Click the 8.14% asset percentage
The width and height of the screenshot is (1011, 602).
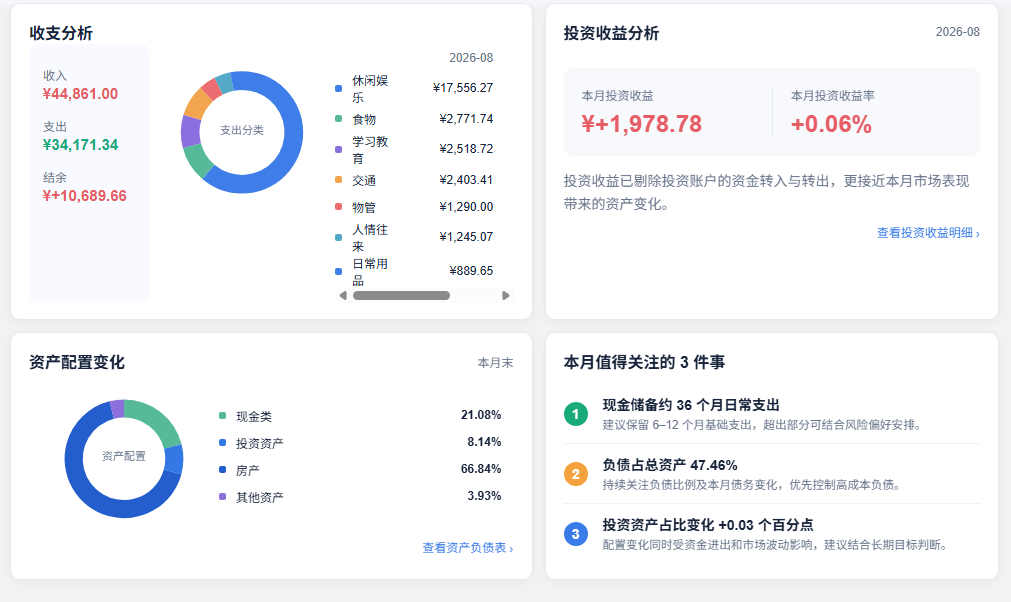pos(484,442)
